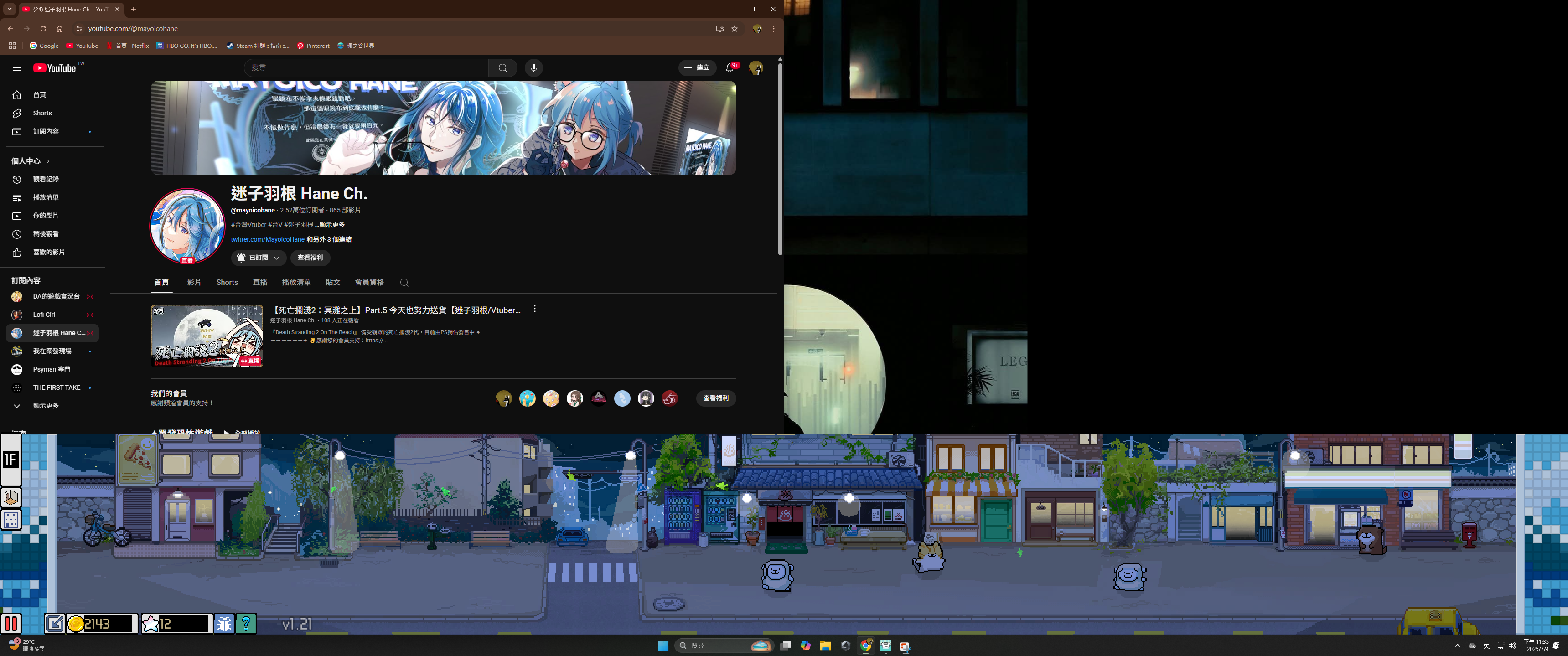Image resolution: width=1568 pixels, height=656 pixels.
Task: Click 查看福利 in the 我們的會員 row
Action: coord(716,398)
